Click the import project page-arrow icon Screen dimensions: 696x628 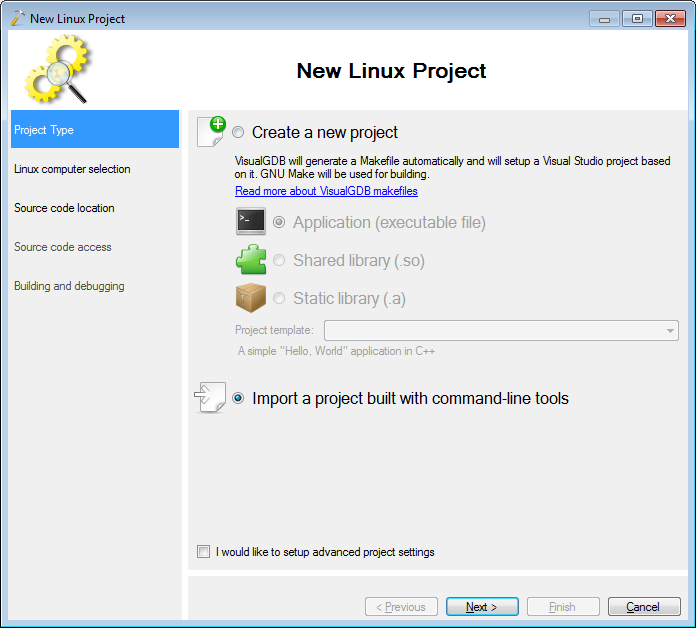[x=210, y=398]
